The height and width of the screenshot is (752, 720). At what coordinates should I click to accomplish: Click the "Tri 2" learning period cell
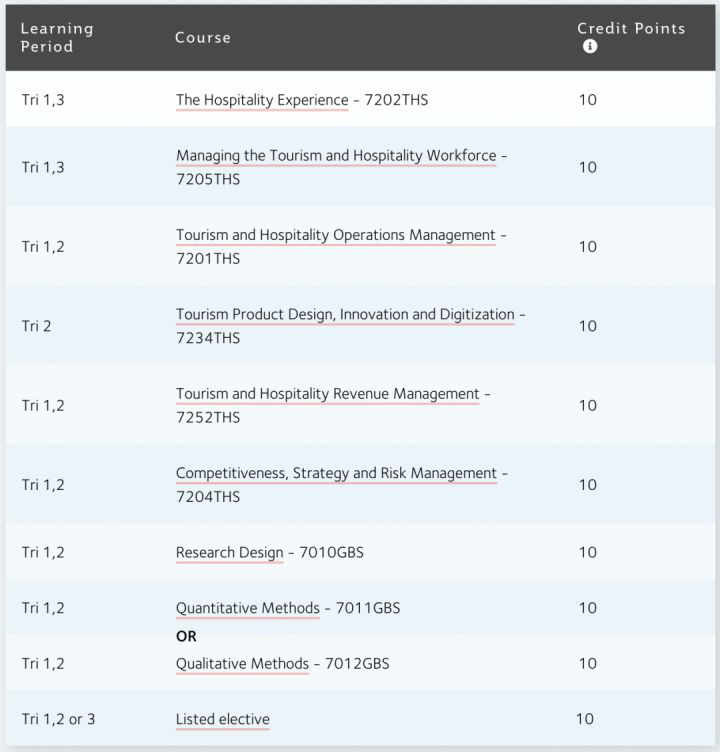click(36, 326)
